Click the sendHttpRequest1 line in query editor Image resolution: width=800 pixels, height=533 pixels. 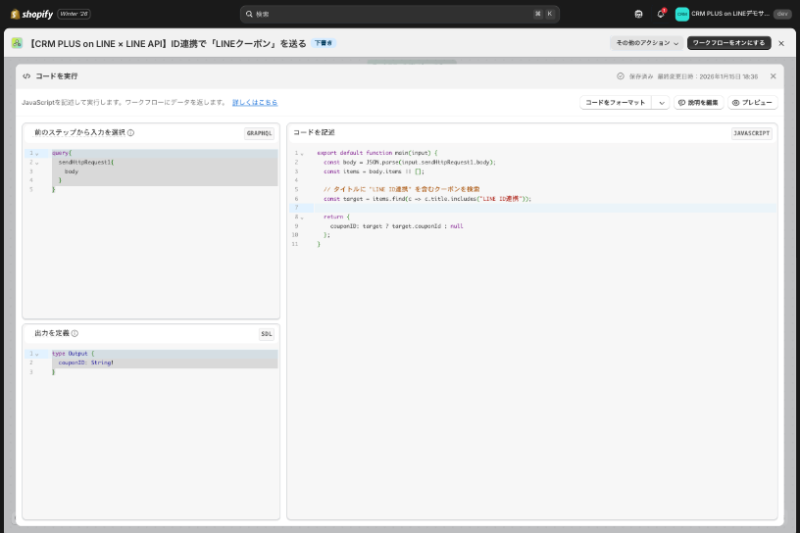pyautogui.click(x=86, y=162)
